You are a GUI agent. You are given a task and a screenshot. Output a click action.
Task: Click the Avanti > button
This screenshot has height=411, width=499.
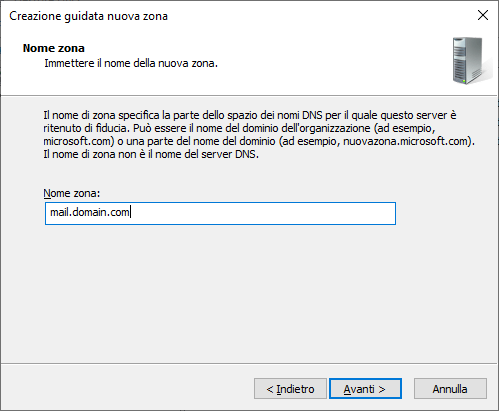(365, 388)
